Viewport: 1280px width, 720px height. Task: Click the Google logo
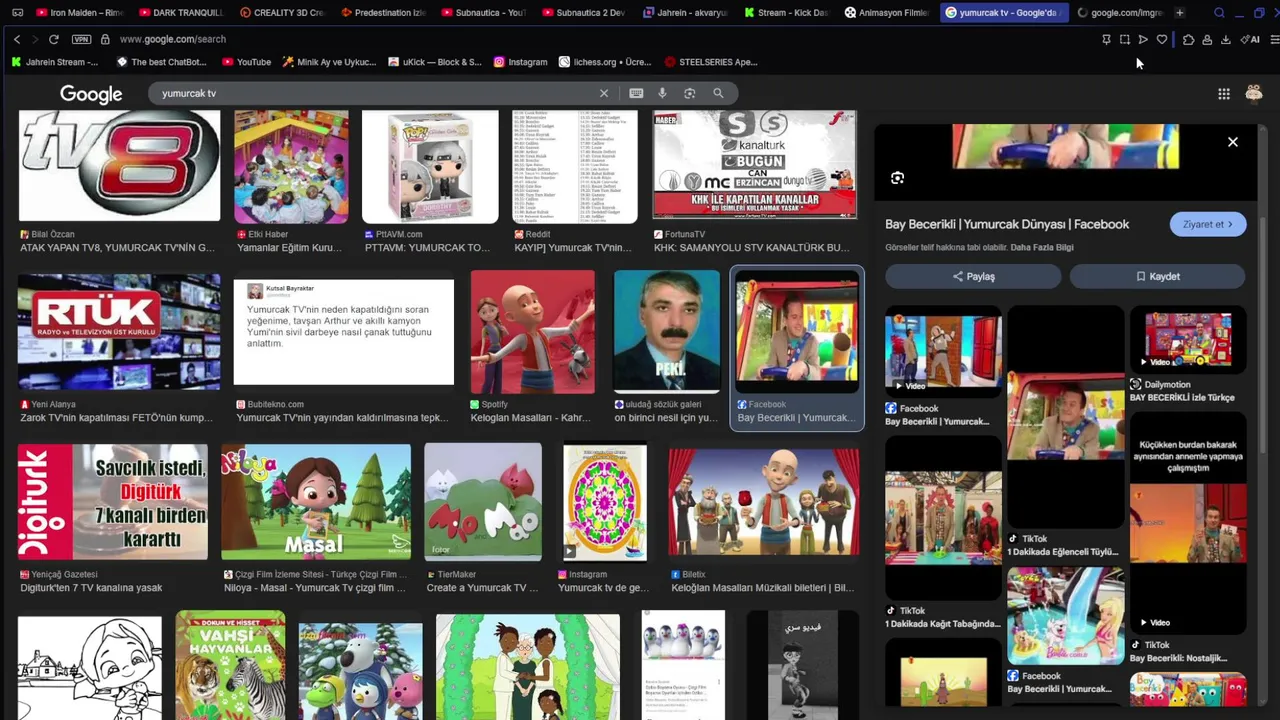[x=91, y=94]
